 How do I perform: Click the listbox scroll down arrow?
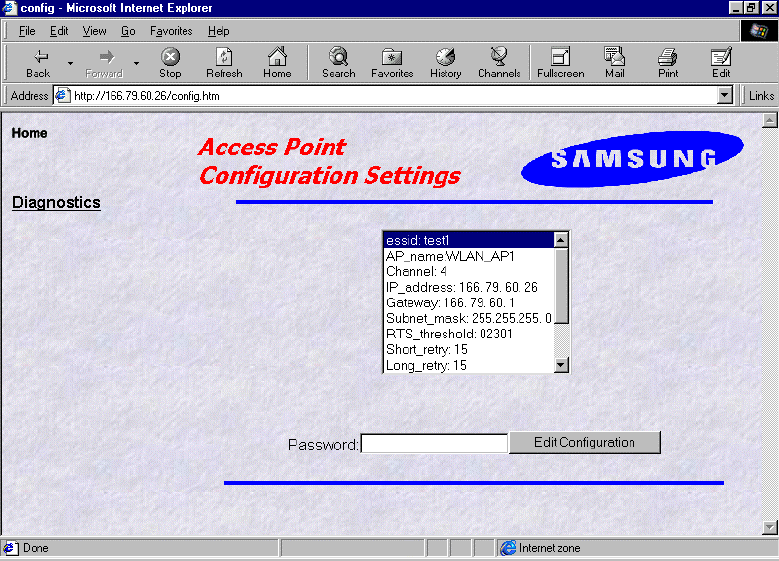click(561, 365)
